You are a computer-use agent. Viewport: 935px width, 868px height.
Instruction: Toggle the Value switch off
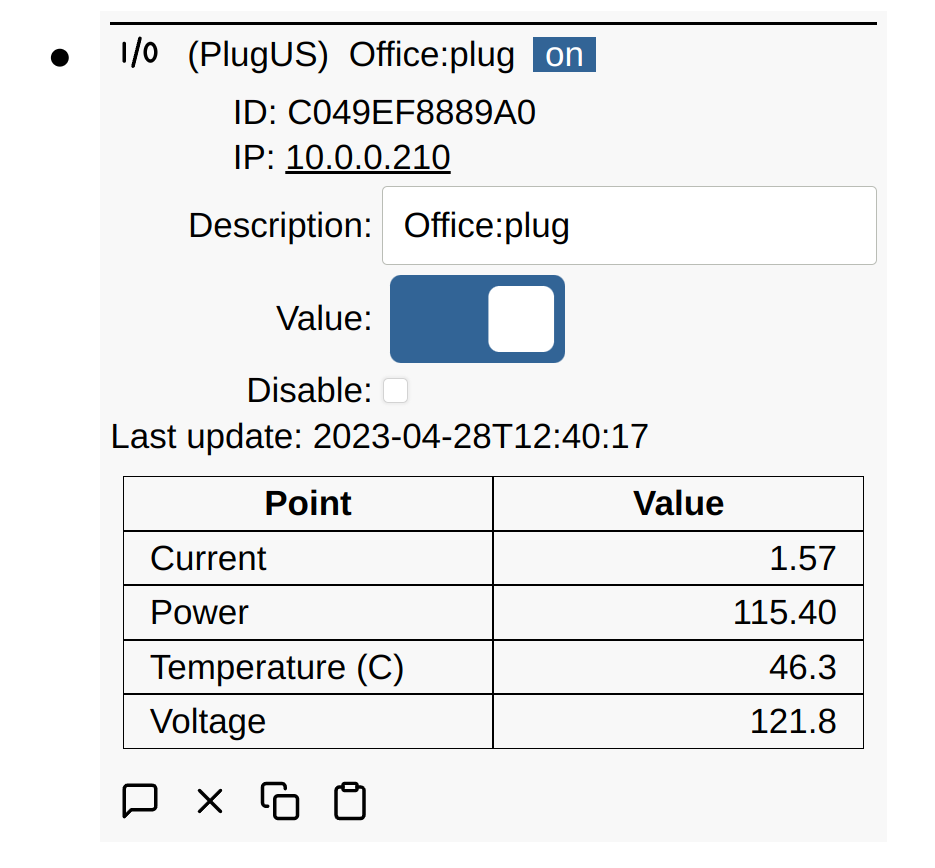point(477,319)
